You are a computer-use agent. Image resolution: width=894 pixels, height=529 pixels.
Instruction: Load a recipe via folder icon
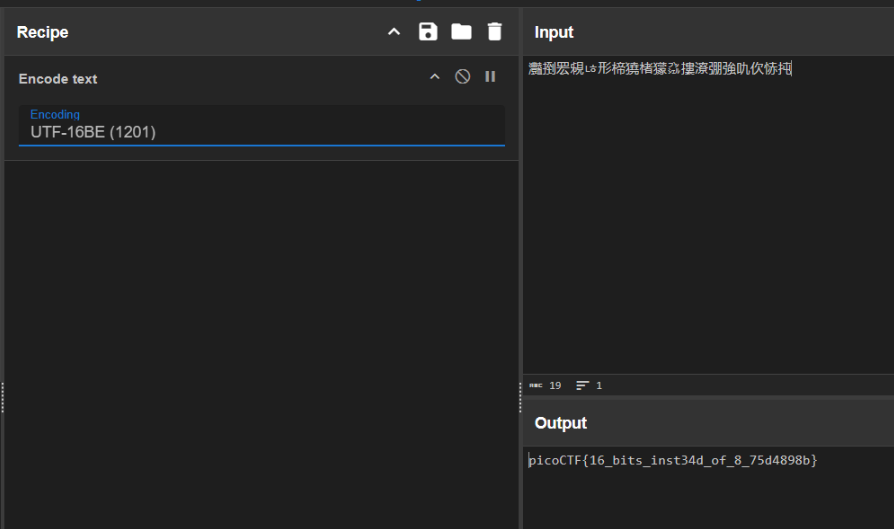click(461, 32)
